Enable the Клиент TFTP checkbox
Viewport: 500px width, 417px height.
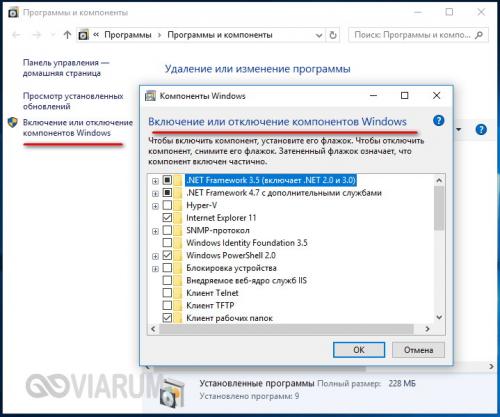tap(167, 305)
